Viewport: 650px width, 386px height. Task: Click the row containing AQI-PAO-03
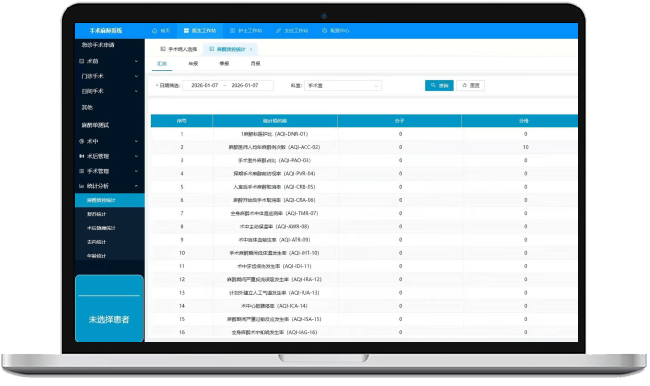pyautogui.click(x=364, y=160)
